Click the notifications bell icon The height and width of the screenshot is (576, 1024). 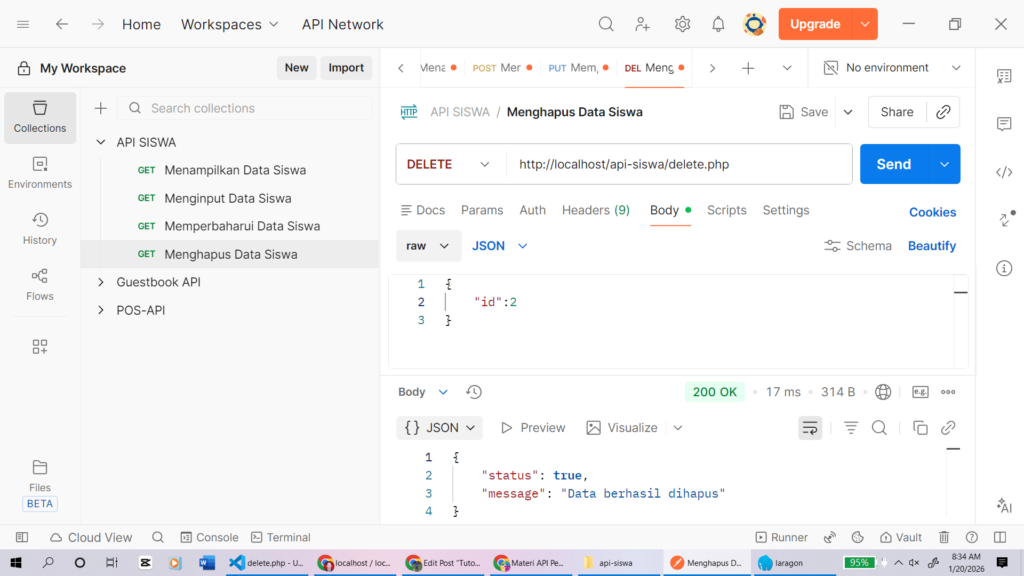click(x=718, y=24)
